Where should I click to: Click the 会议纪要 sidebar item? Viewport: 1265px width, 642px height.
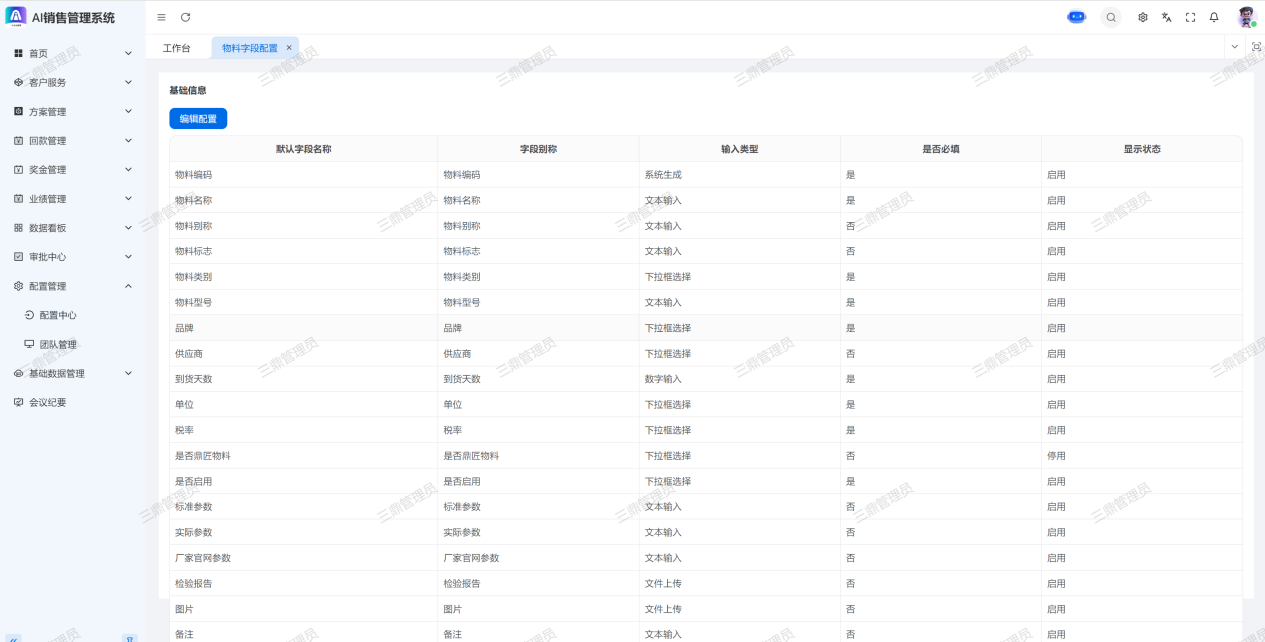pyautogui.click(x=47, y=402)
